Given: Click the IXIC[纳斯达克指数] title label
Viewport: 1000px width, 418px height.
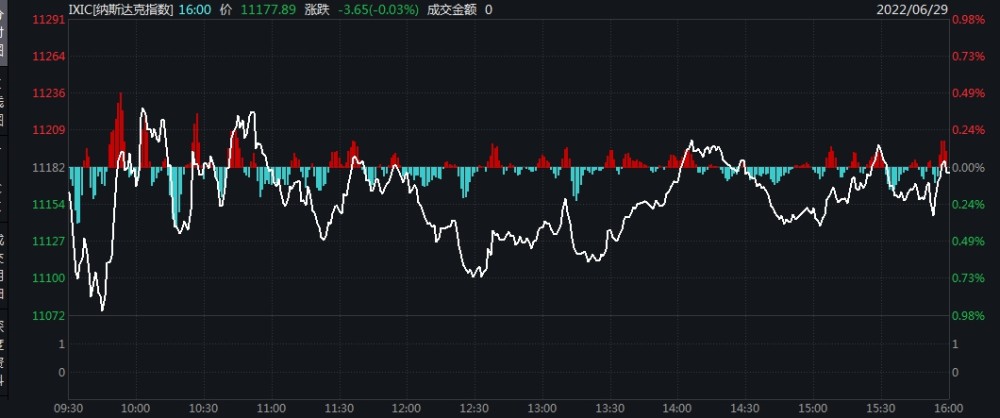Looking at the screenshot, I should coord(121,9).
